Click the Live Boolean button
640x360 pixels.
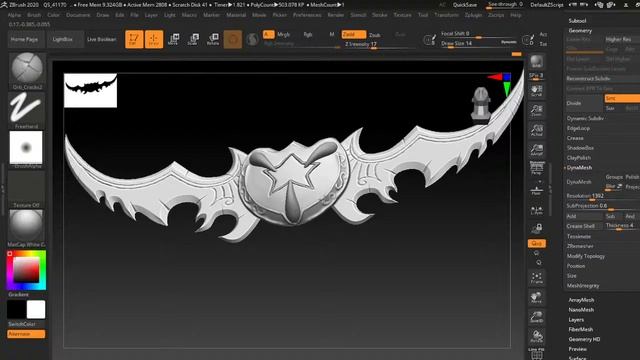pyautogui.click(x=102, y=40)
